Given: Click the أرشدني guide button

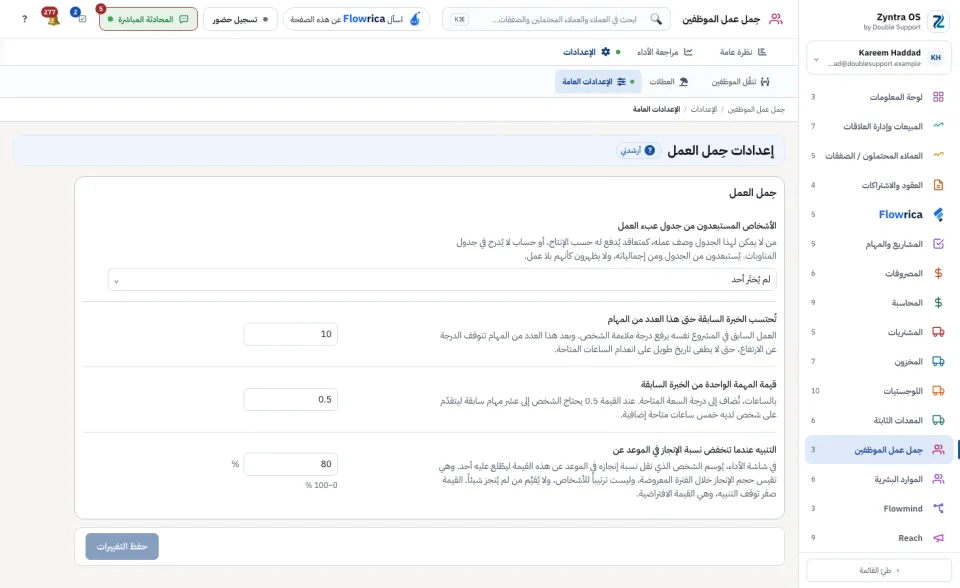Looking at the screenshot, I should click(639, 150).
